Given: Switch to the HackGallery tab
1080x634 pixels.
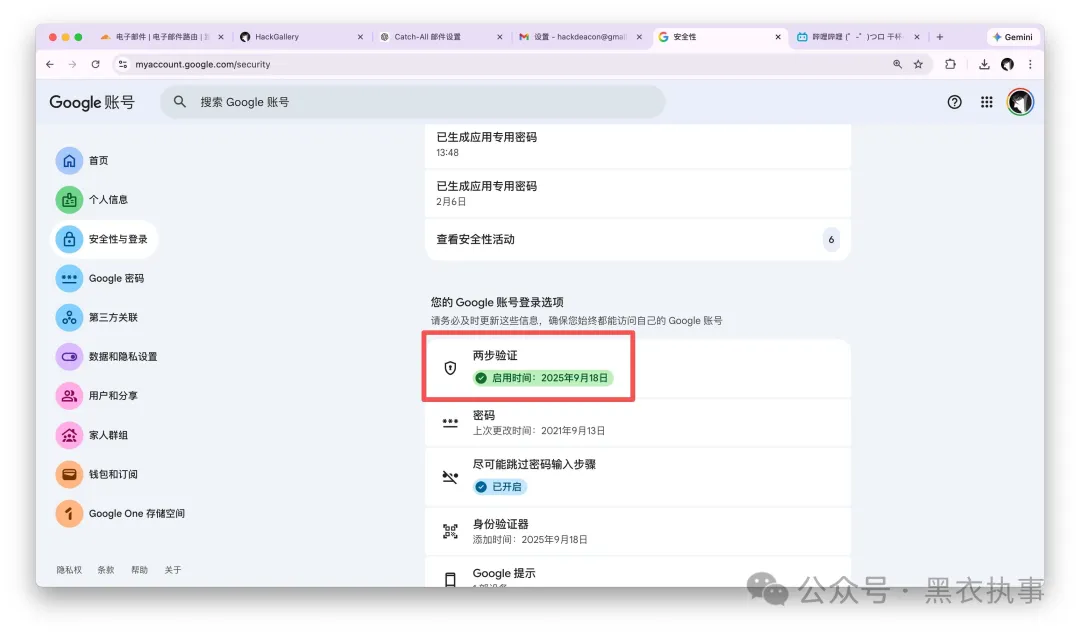Looking at the screenshot, I should (300, 37).
